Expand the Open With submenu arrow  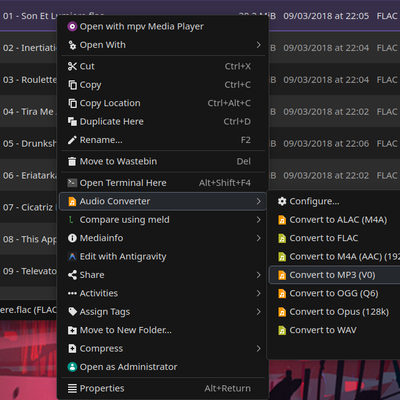tap(258, 45)
